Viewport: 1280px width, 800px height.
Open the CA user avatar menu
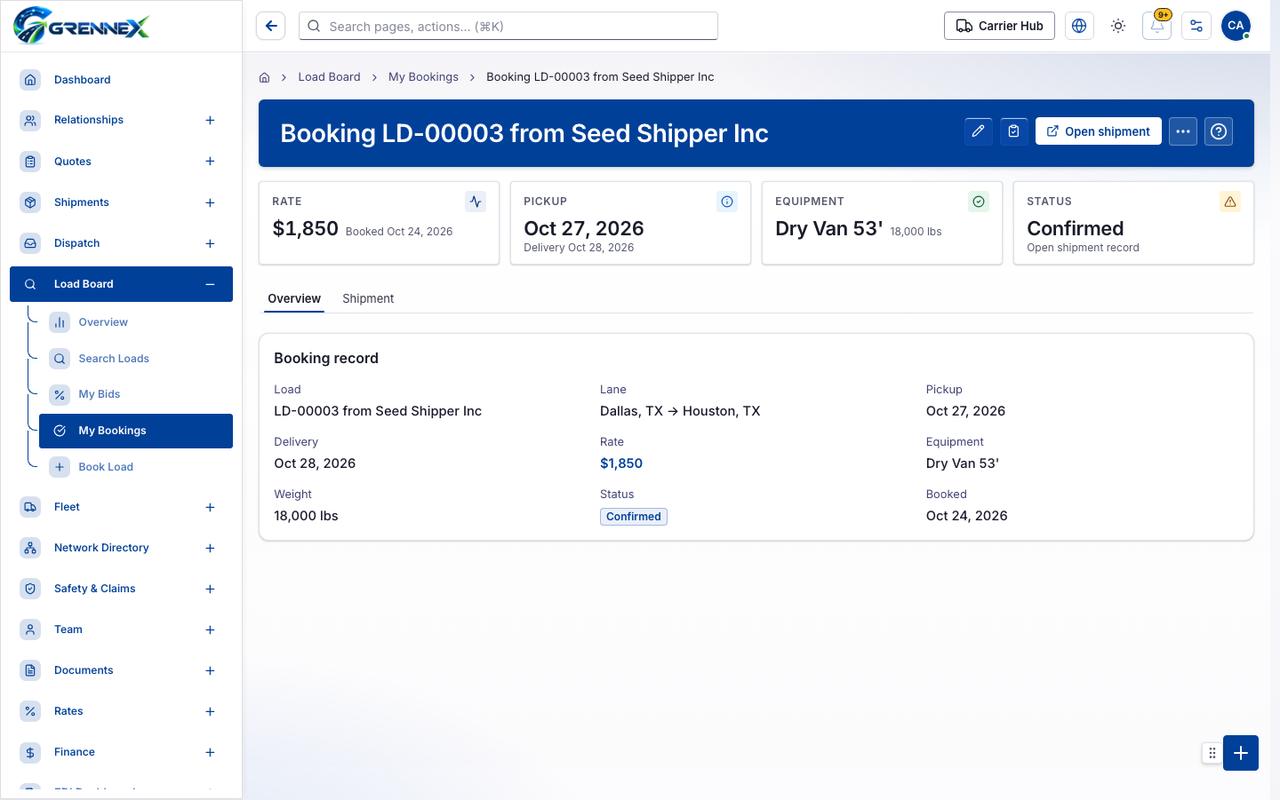[1236, 26]
